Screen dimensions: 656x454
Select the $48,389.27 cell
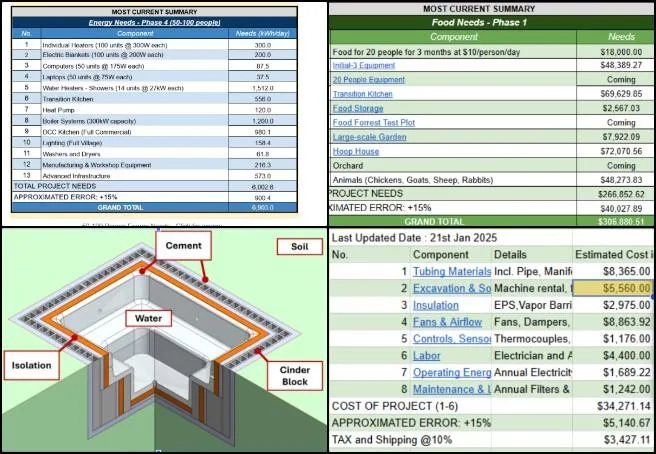616,65
